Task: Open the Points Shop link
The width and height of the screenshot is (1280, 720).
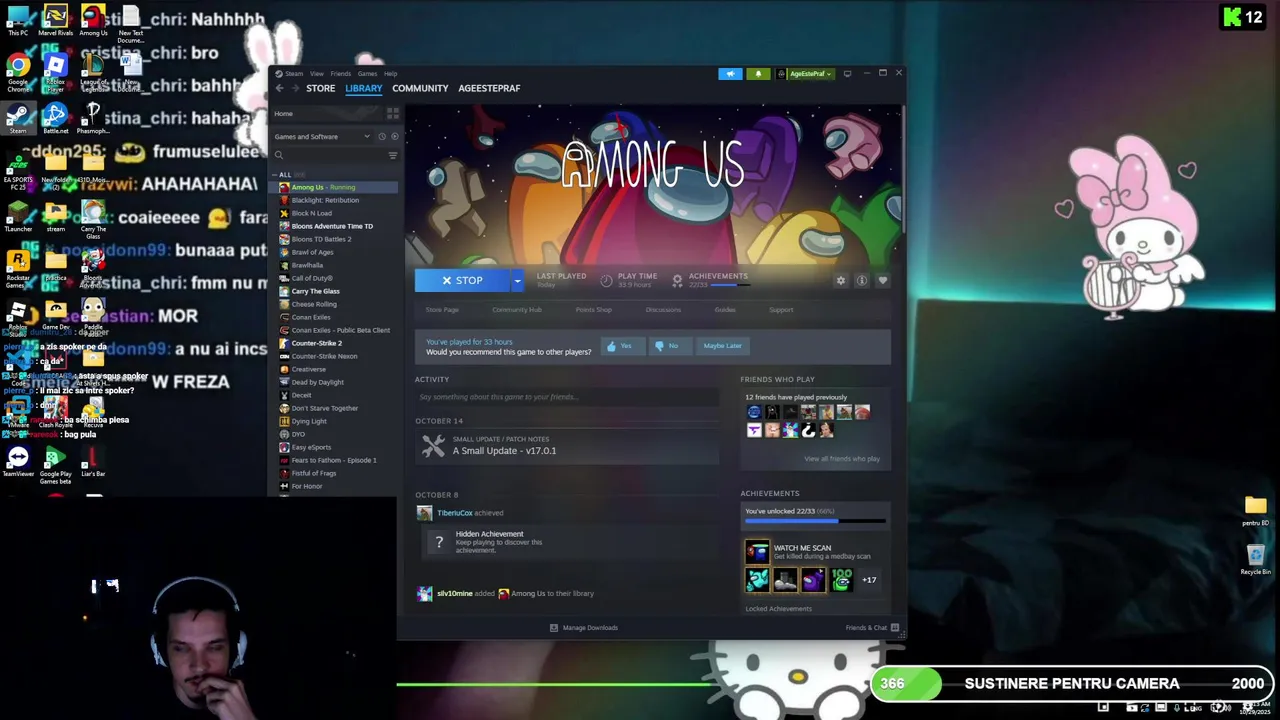Action: pos(593,310)
